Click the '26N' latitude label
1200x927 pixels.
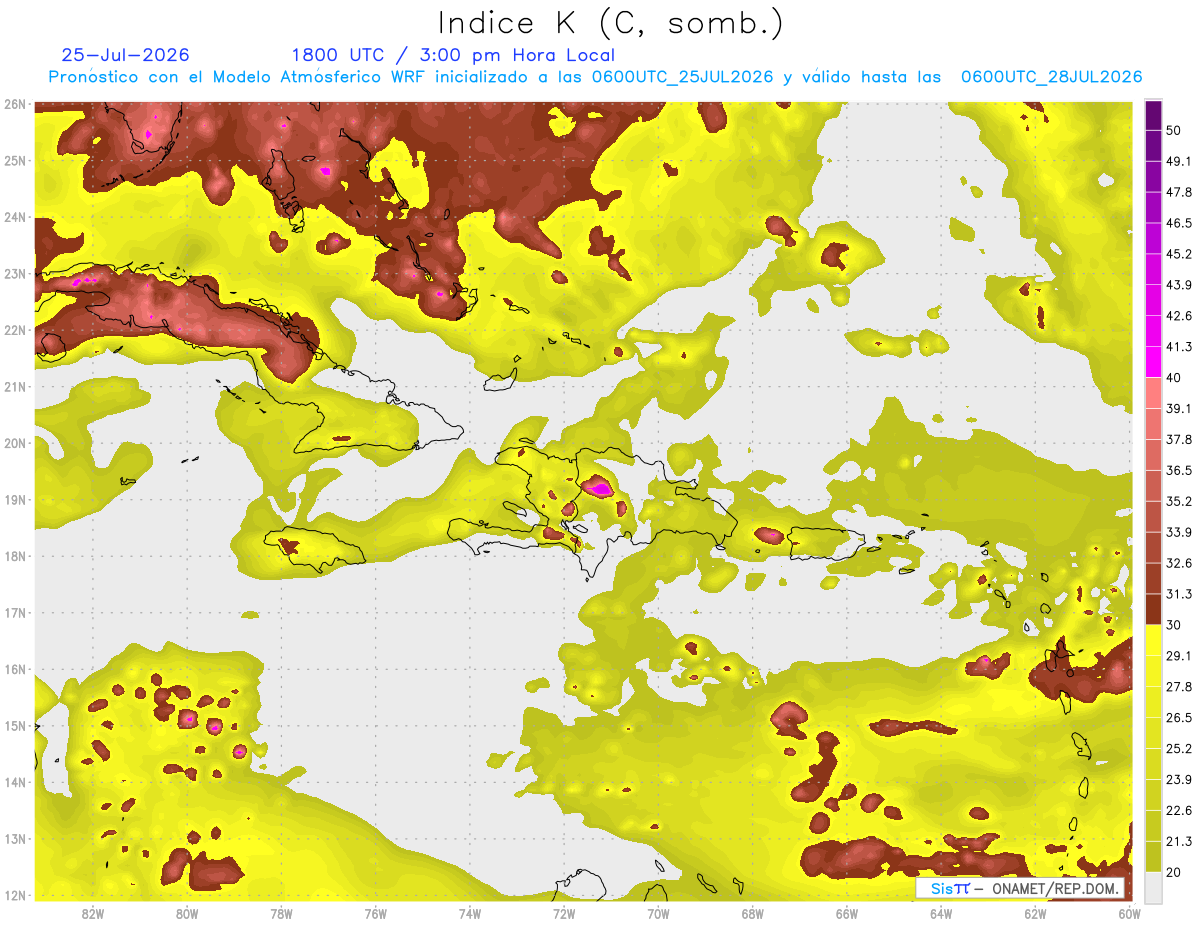click(x=15, y=104)
